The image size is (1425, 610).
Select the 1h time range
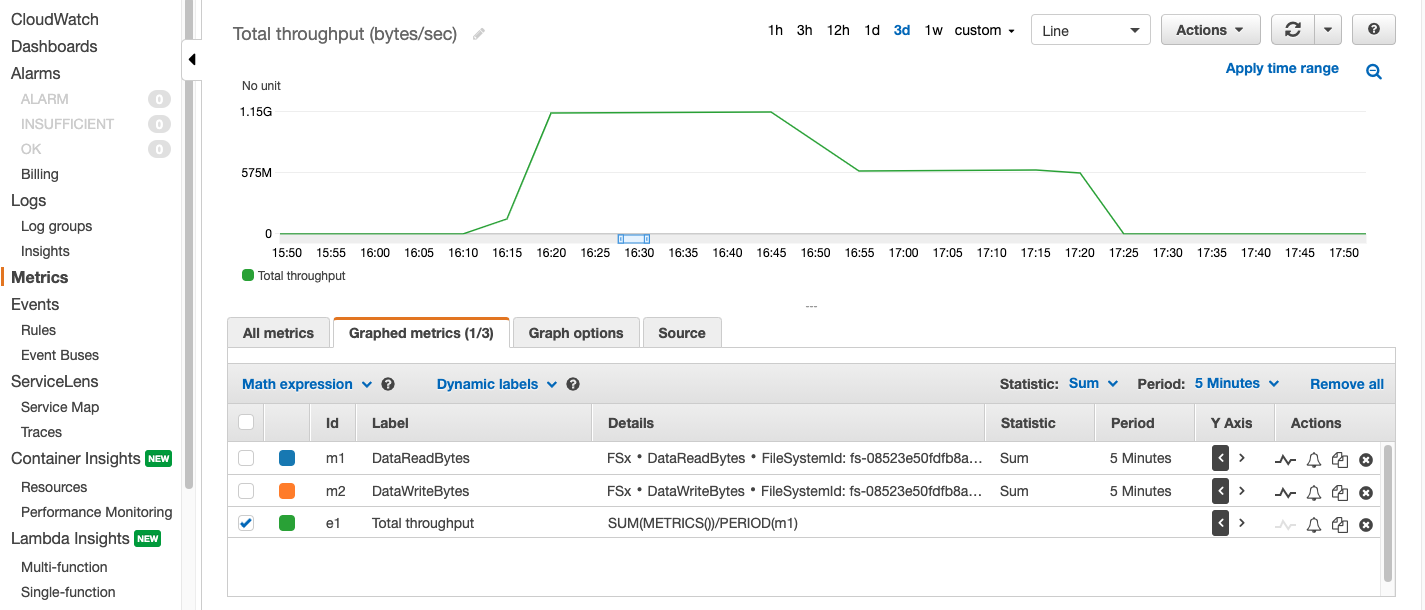pos(775,30)
